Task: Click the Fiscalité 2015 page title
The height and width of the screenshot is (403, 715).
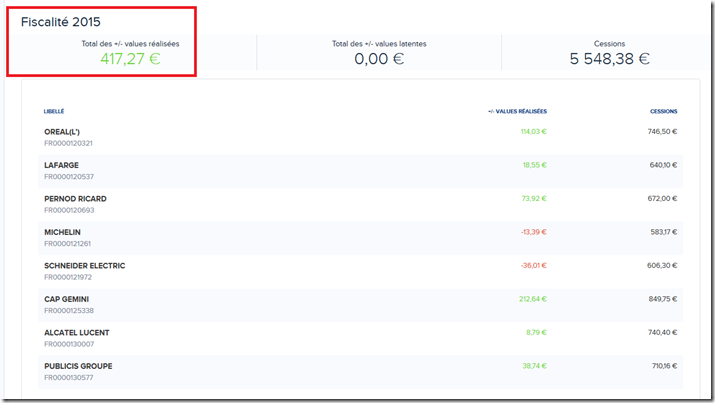Action: pos(60,21)
